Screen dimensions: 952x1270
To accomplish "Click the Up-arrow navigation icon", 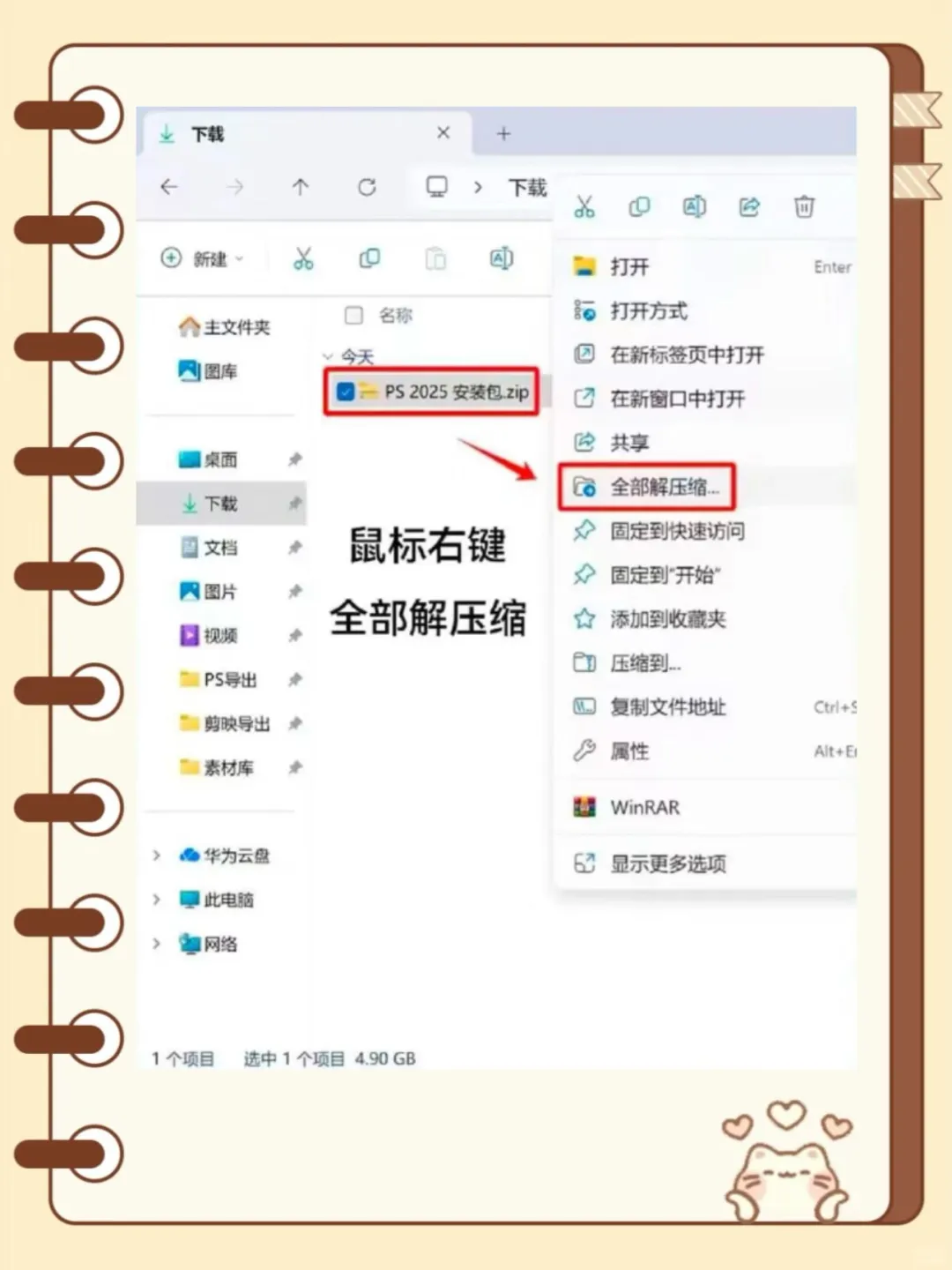I will (x=301, y=187).
